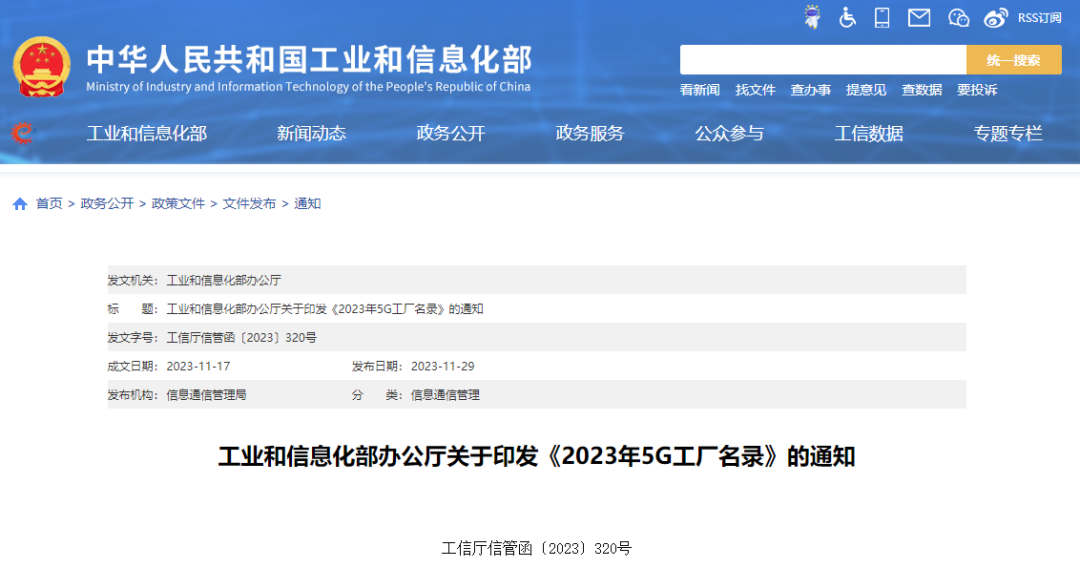Click the 政策文件 breadcrumb link
Viewport: 1080px width, 568px height.
[178, 204]
